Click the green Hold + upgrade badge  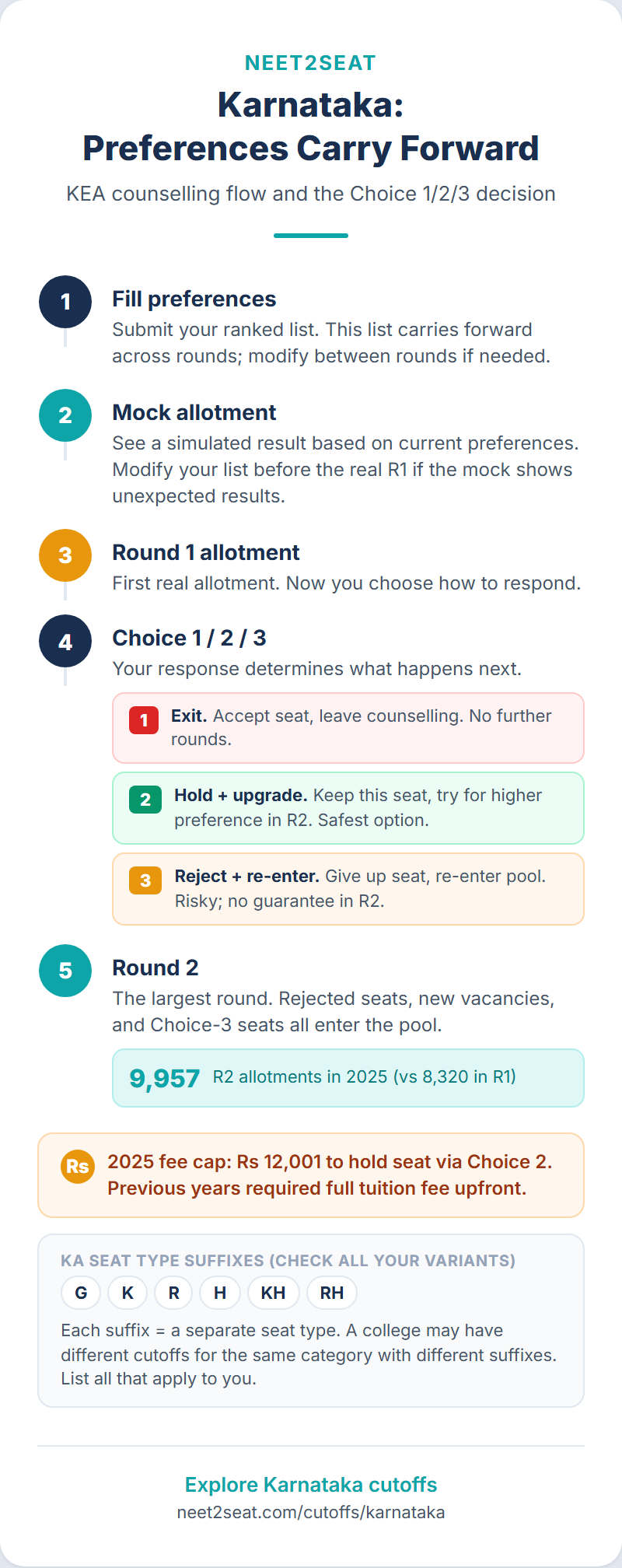[x=145, y=800]
